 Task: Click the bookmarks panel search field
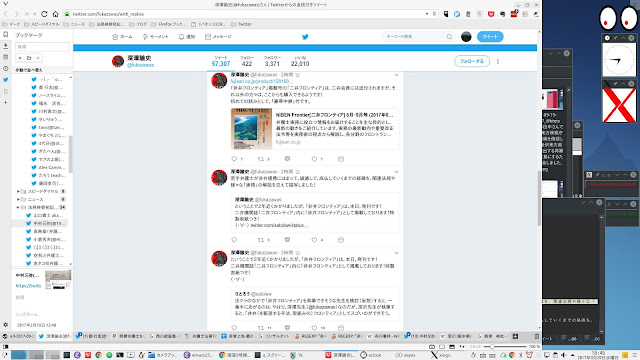(42, 47)
